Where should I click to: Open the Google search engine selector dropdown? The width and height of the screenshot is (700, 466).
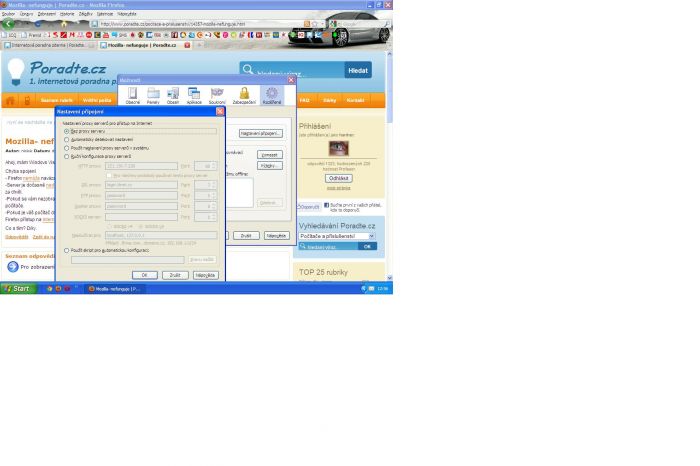[333, 24]
